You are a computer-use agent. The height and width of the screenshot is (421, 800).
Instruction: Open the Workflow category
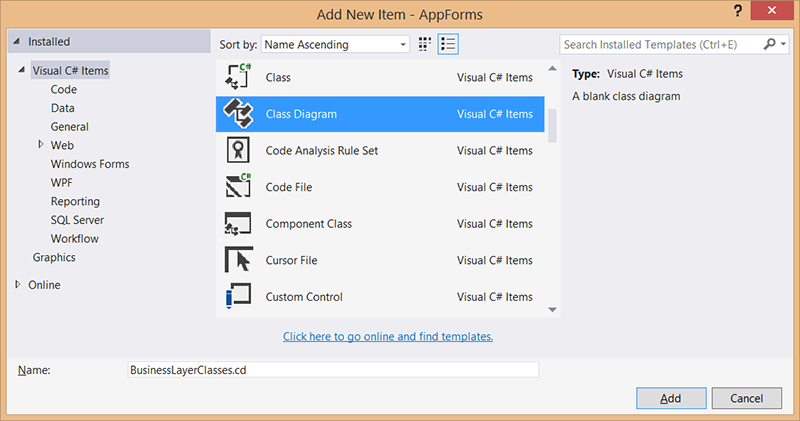74,238
